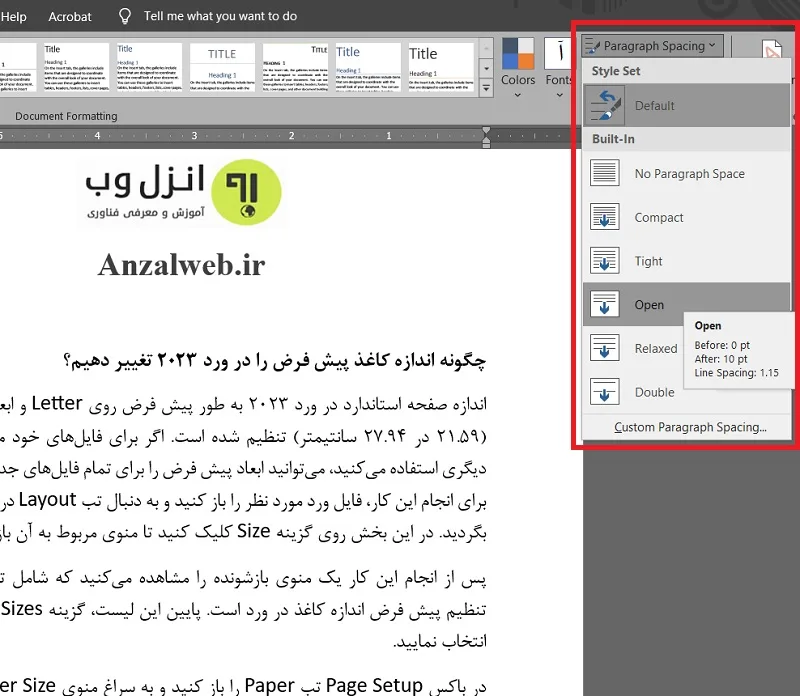This screenshot has width=800, height=696.
Task: Select the Compact spacing option
Action: tap(686, 217)
